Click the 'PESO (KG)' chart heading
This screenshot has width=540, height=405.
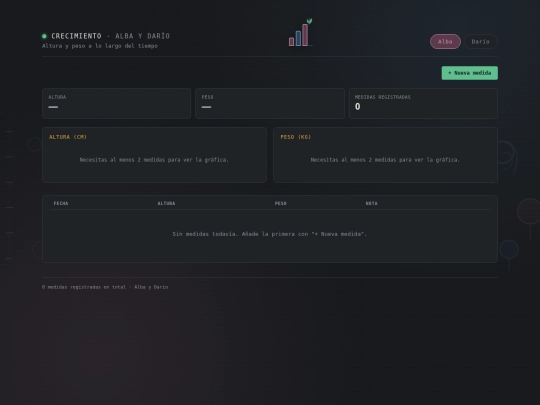click(x=295, y=137)
